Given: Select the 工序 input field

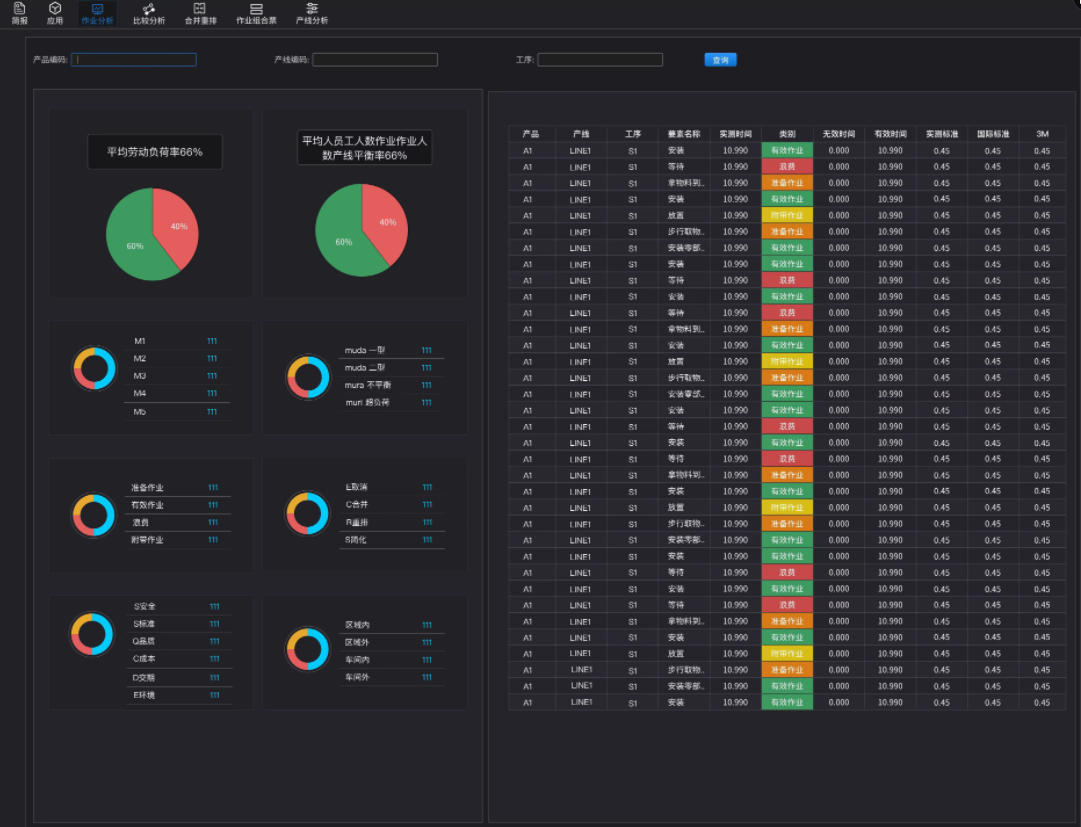Looking at the screenshot, I should click(600, 60).
